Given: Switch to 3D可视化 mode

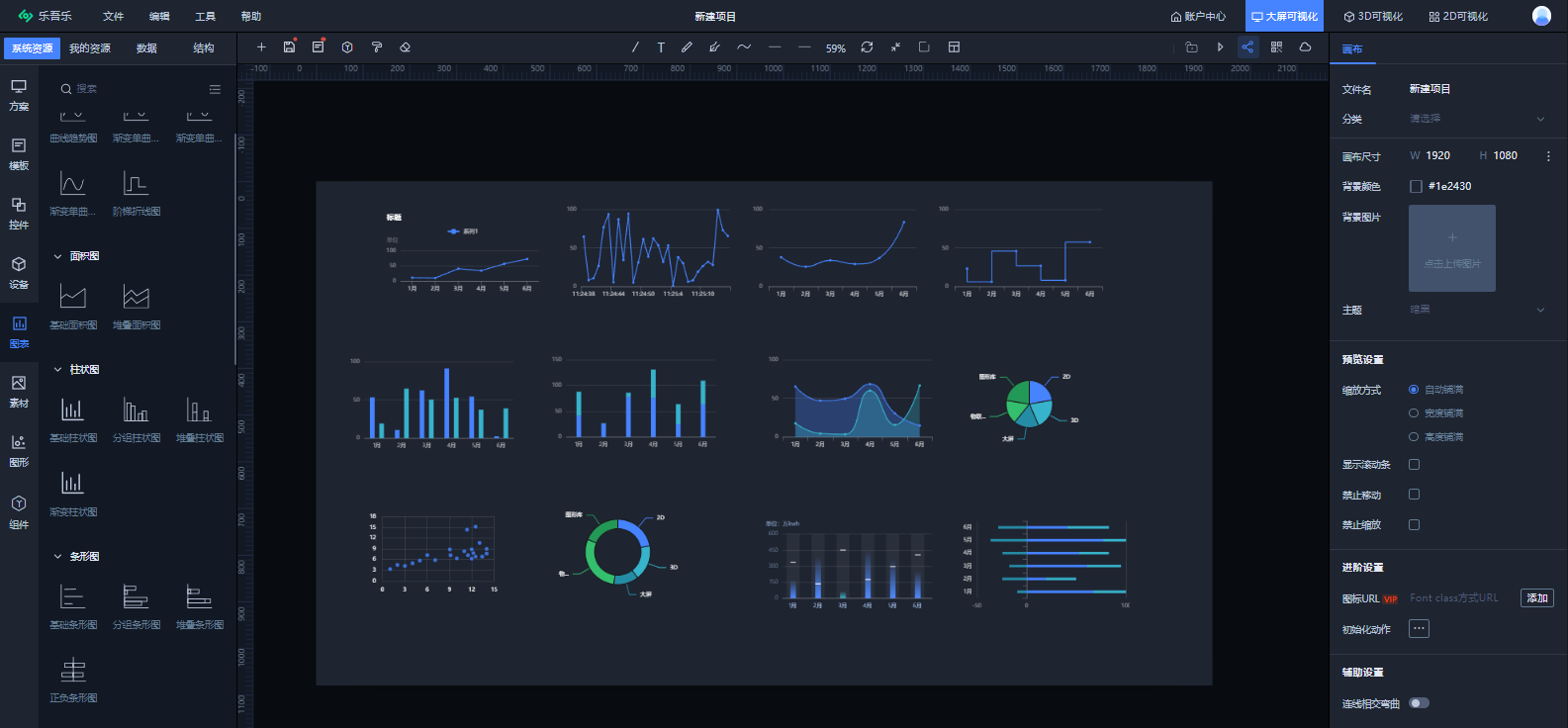Looking at the screenshot, I should pyautogui.click(x=1373, y=17).
